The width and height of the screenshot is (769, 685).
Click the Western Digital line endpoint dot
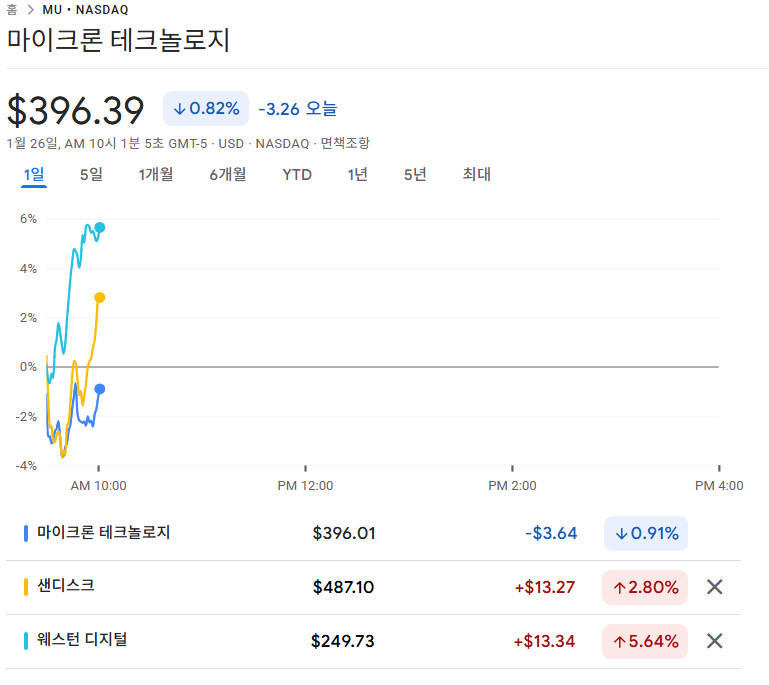[x=100, y=228]
